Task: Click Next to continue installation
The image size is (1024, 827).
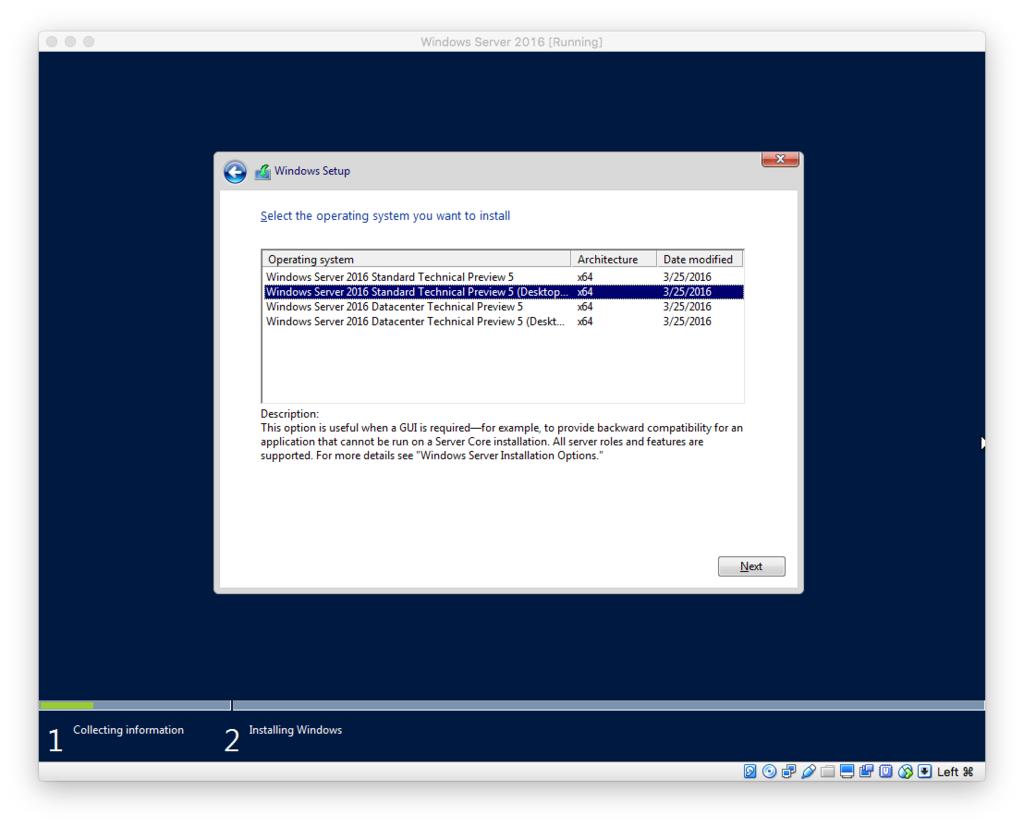Action: pyautogui.click(x=751, y=566)
